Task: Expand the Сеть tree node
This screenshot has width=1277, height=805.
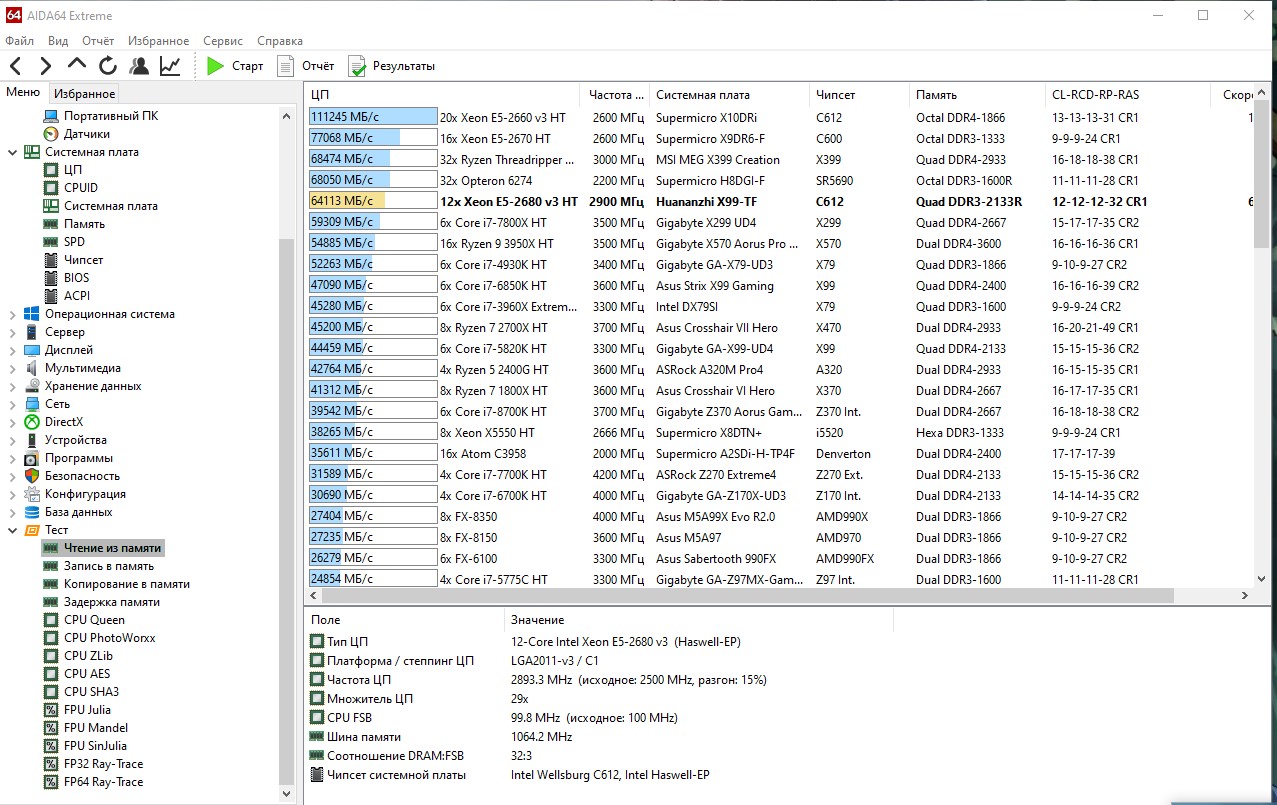Action: tap(13, 404)
